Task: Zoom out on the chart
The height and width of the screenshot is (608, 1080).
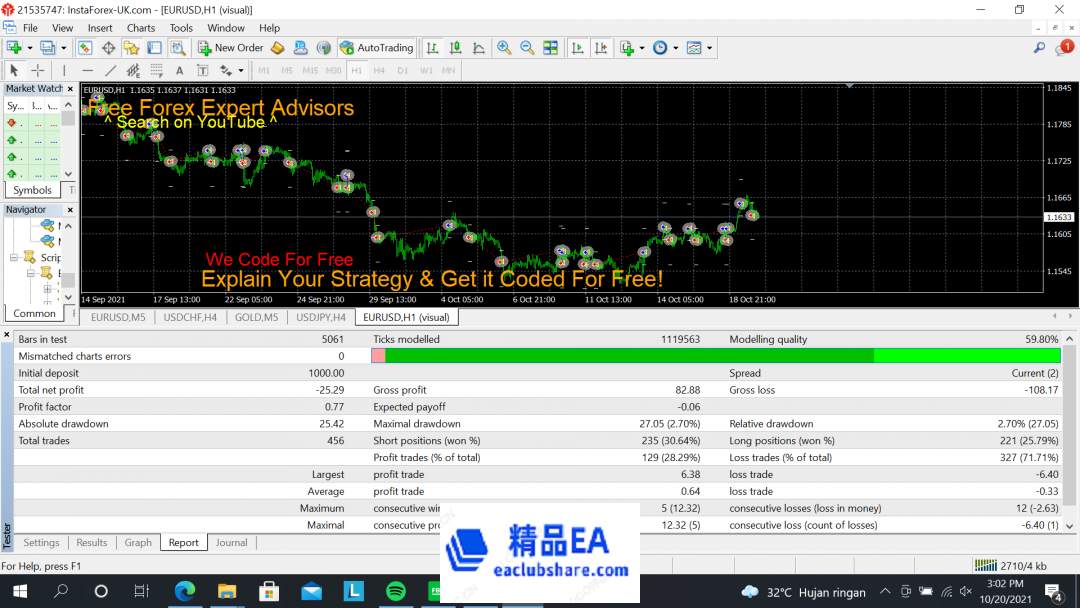Action: coord(527,48)
